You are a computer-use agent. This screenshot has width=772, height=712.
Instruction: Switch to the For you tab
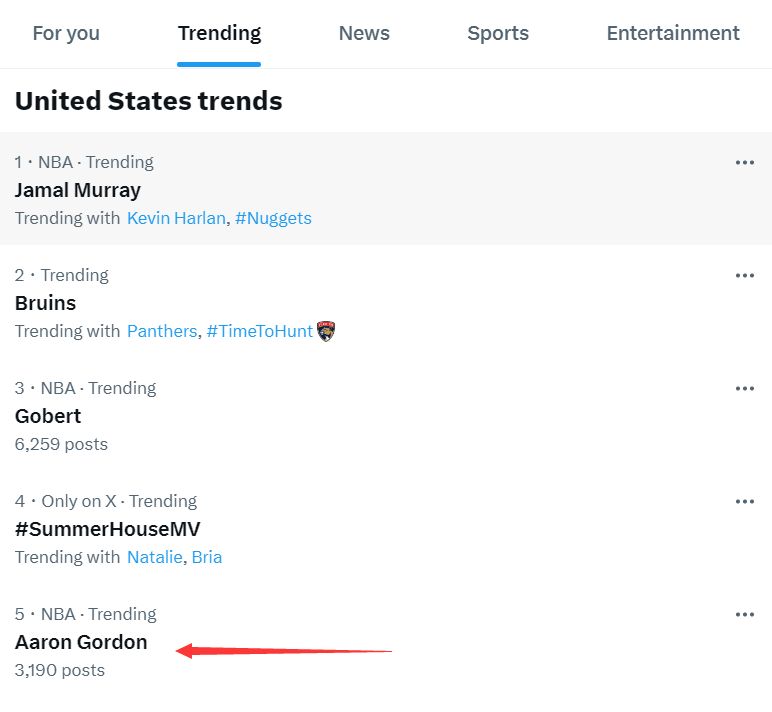[66, 33]
